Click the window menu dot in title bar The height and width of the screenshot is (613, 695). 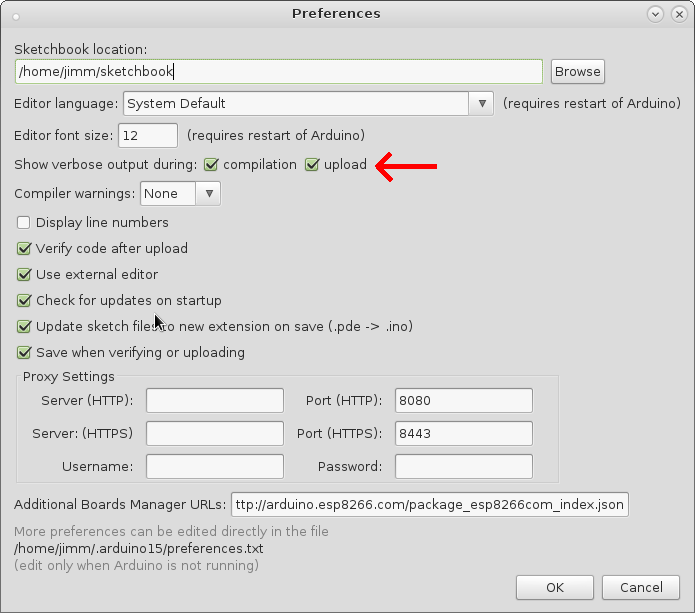coord(16,17)
